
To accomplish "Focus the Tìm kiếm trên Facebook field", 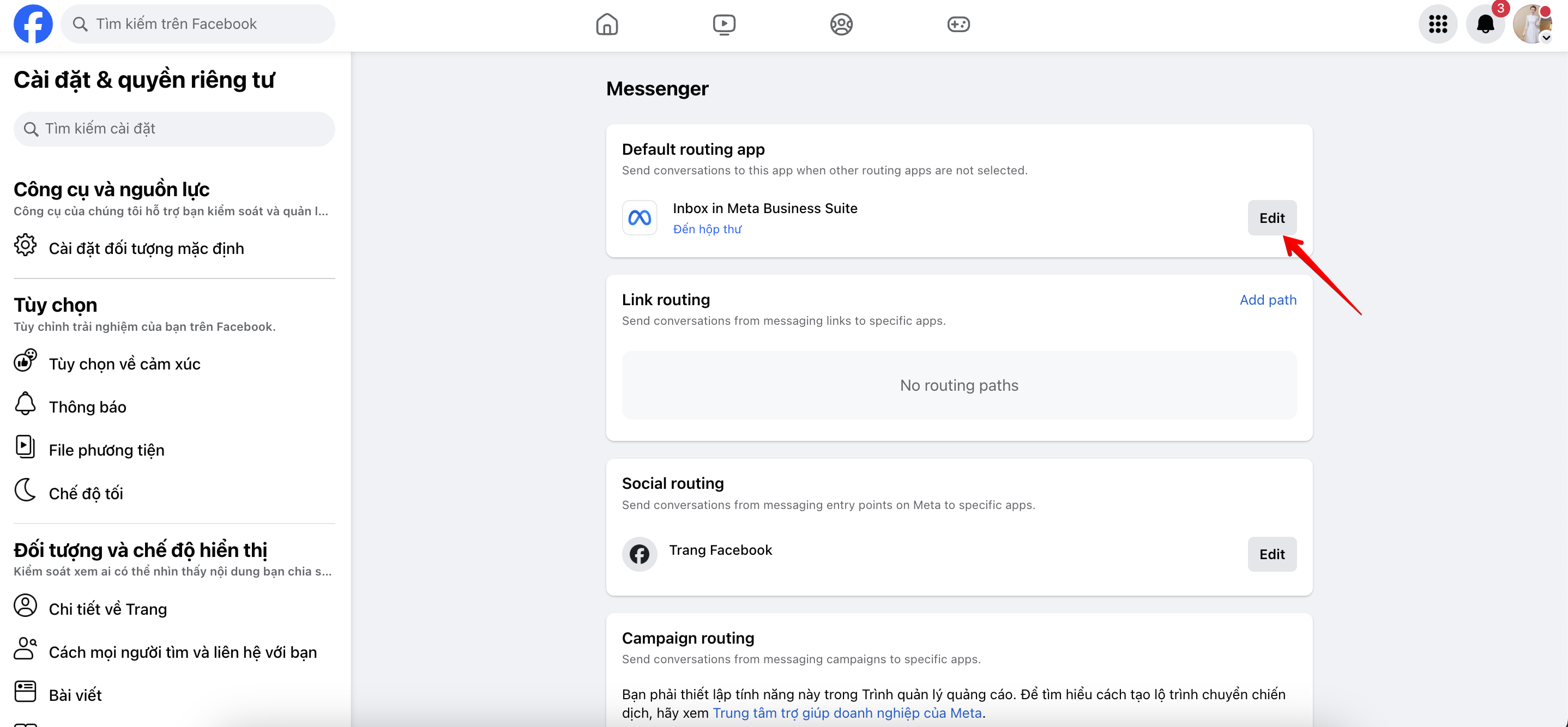I will pos(207,25).
